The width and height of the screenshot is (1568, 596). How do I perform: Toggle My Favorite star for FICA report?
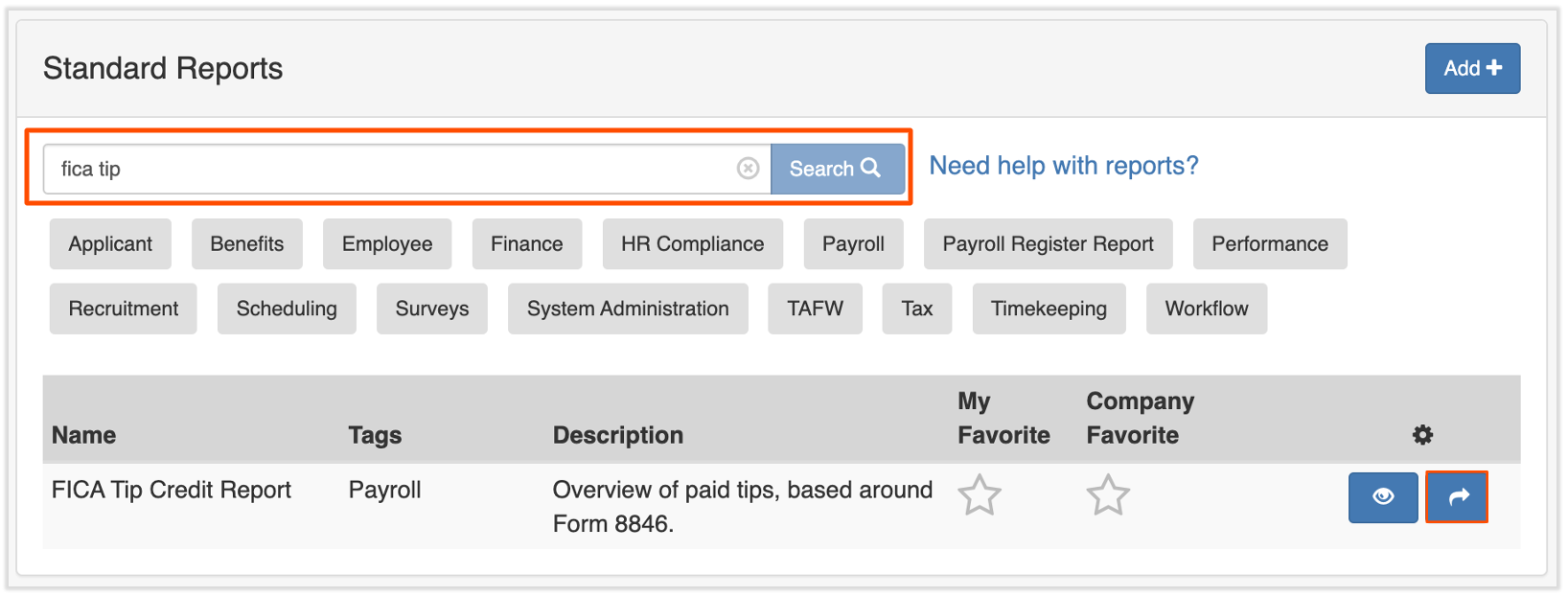(980, 495)
